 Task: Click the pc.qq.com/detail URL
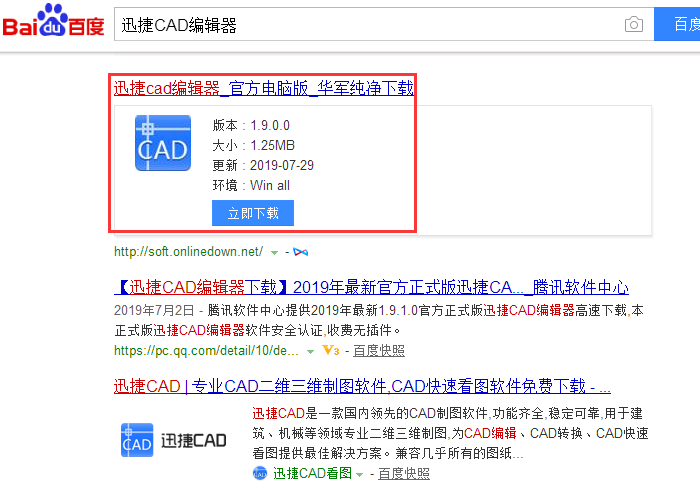tap(206, 351)
